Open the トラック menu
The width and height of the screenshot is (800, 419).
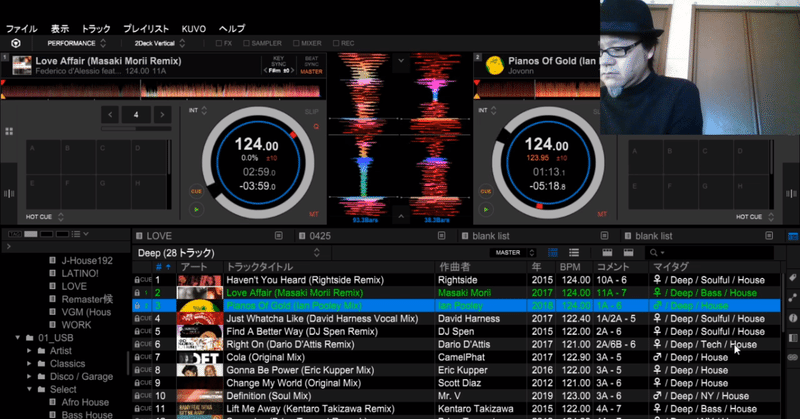[96, 29]
